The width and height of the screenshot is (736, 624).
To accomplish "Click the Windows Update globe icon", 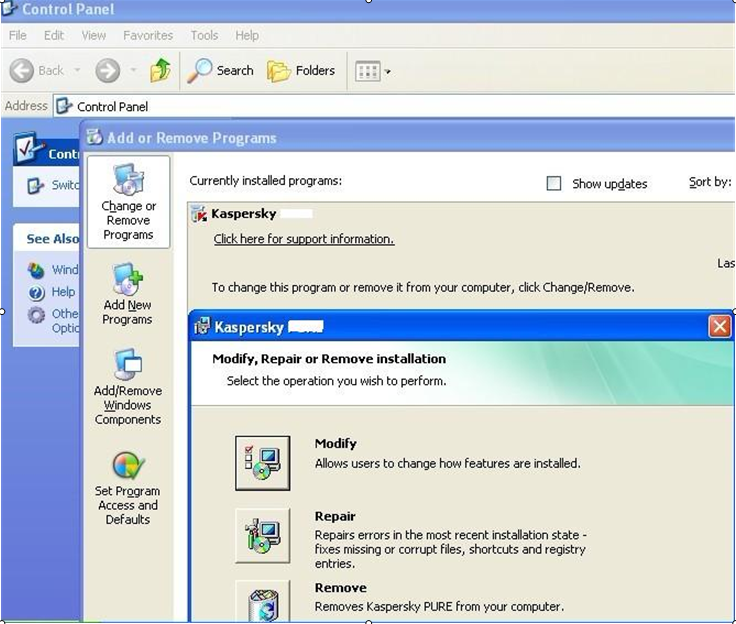I will pos(36,270).
